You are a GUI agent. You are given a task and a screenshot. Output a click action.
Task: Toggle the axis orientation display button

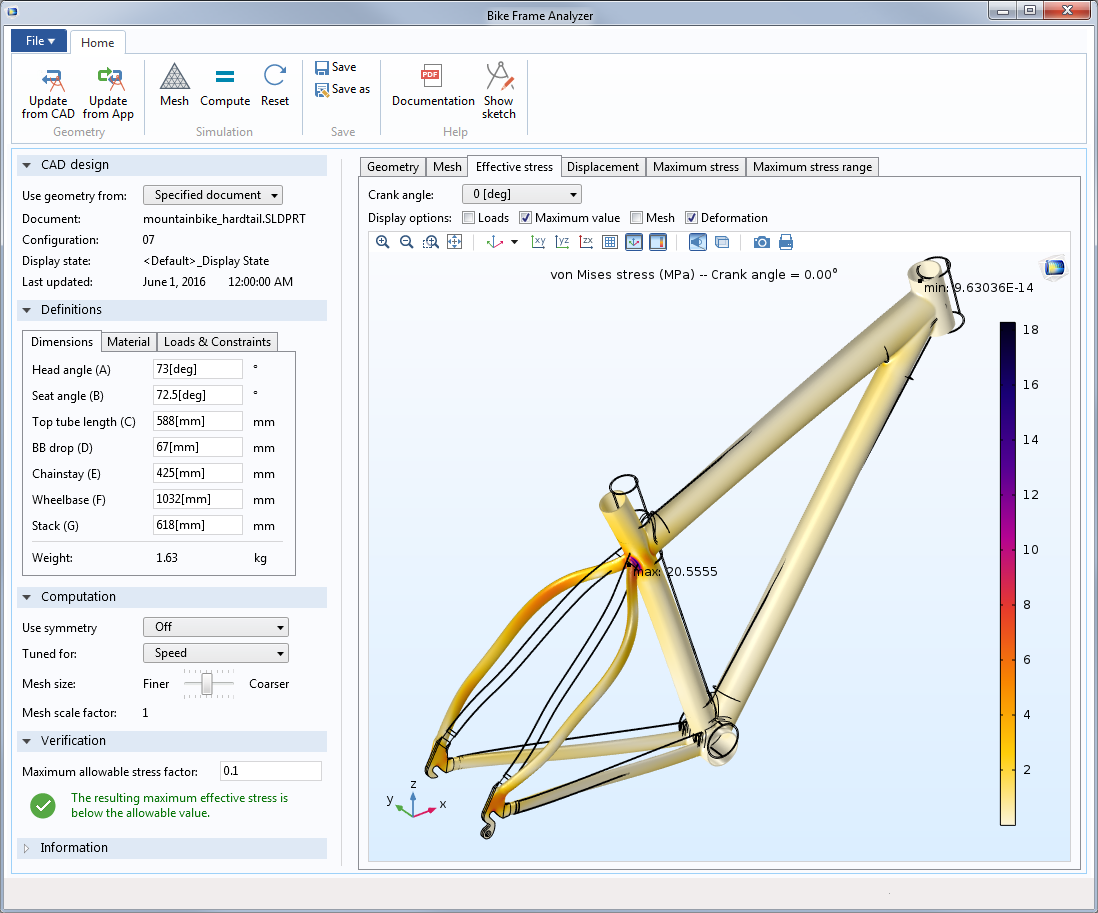tap(634, 242)
